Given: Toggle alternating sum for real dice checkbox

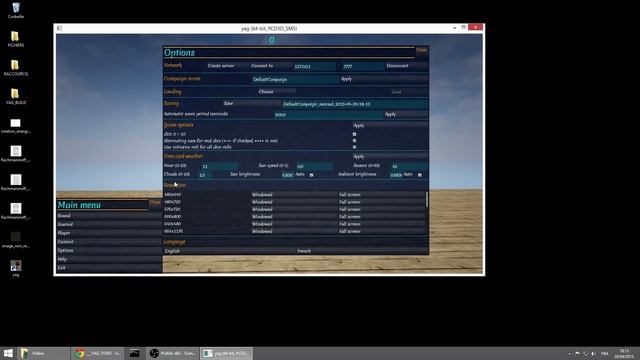Looking at the screenshot, I should click(354, 140).
